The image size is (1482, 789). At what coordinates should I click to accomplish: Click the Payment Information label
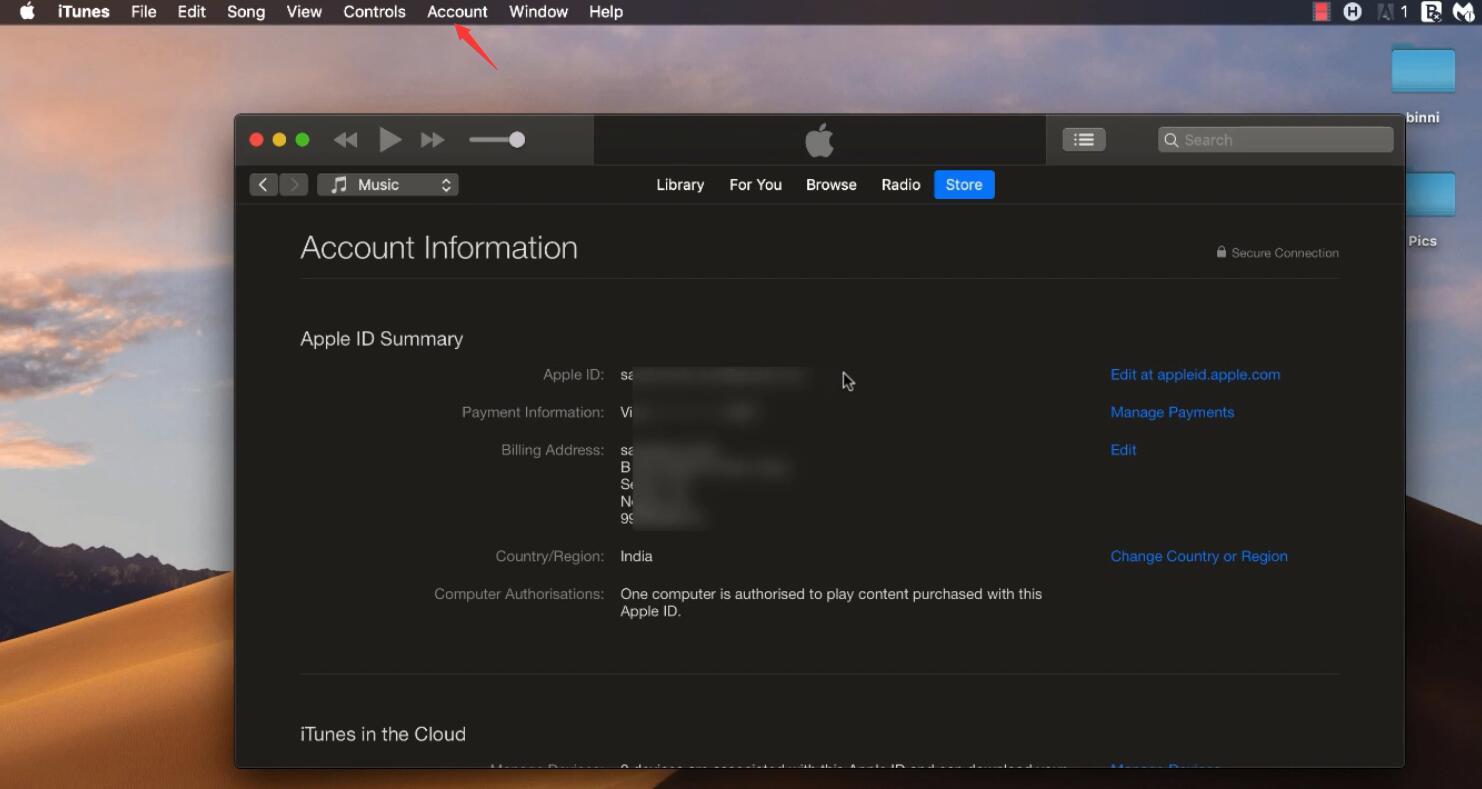(x=533, y=412)
